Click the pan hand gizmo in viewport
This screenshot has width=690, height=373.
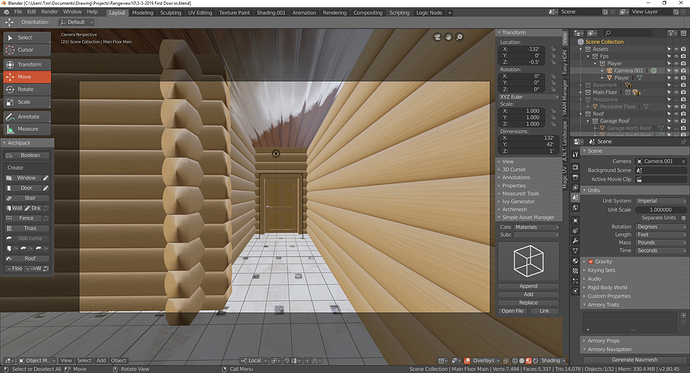pyautogui.click(x=448, y=37)
